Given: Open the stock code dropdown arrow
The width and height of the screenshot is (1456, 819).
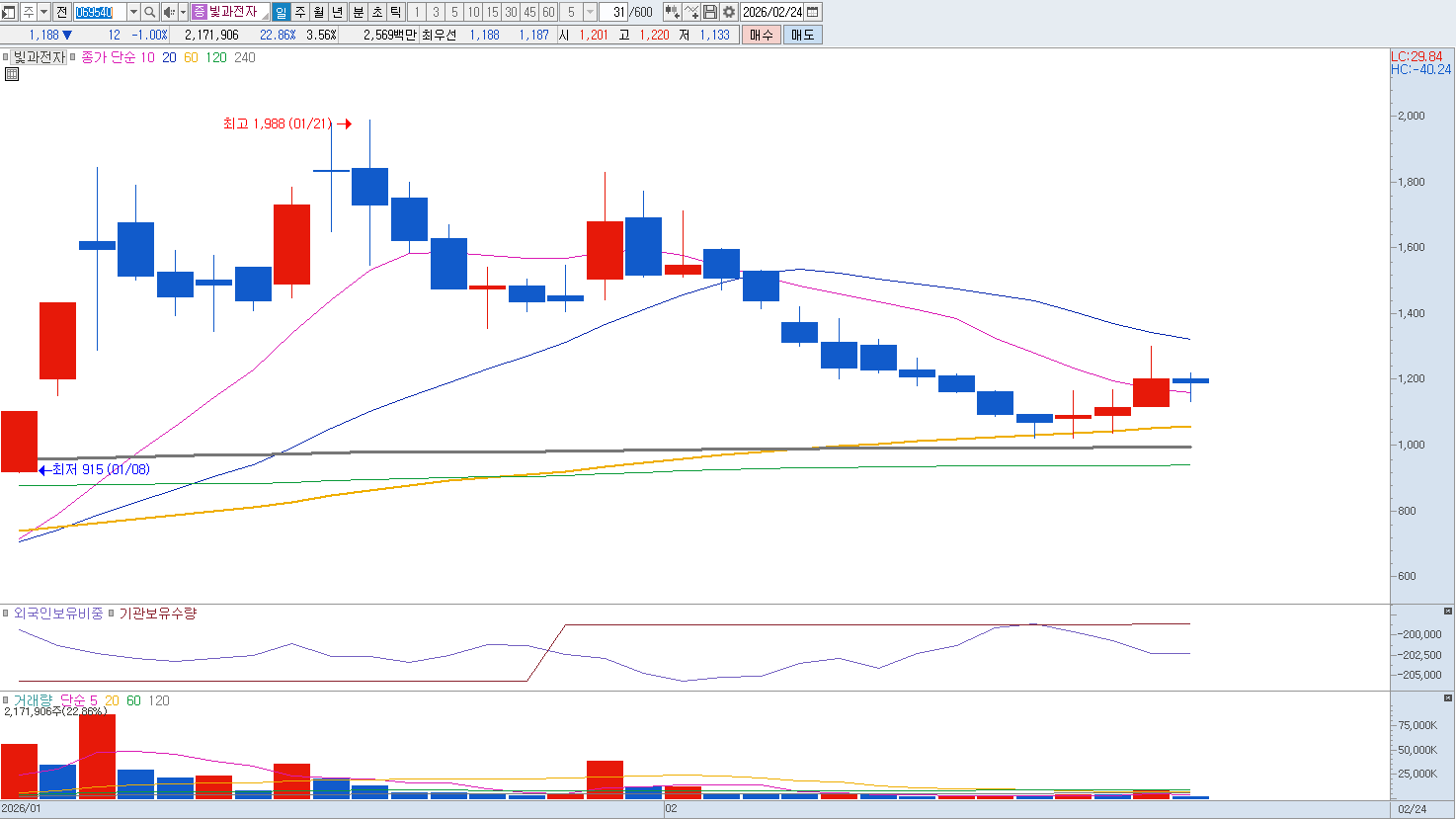Looking at the screenshot, I should click(x=133, y=12).
